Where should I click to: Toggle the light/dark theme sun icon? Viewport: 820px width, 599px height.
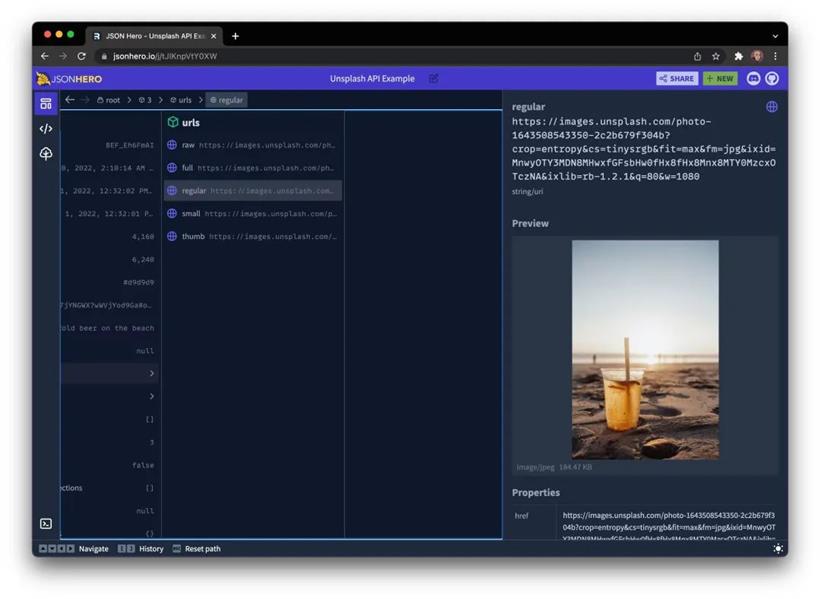[x=778, y=548]
